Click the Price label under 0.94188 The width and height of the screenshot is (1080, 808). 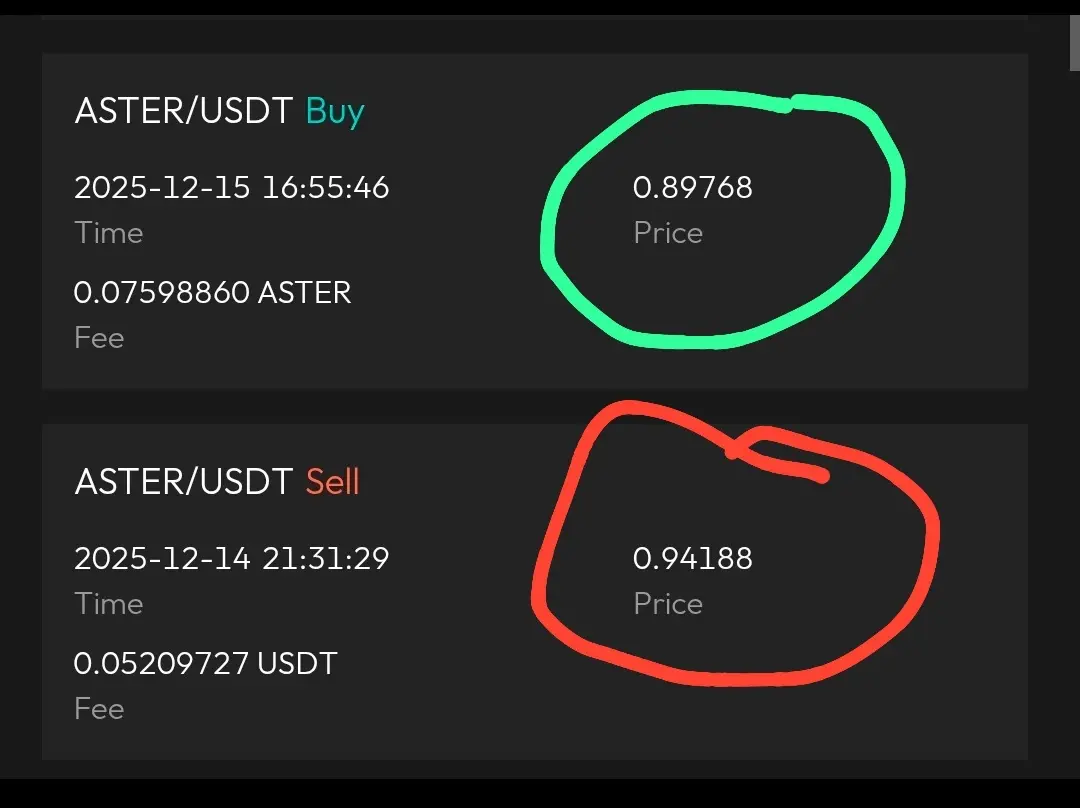(668, 603)
